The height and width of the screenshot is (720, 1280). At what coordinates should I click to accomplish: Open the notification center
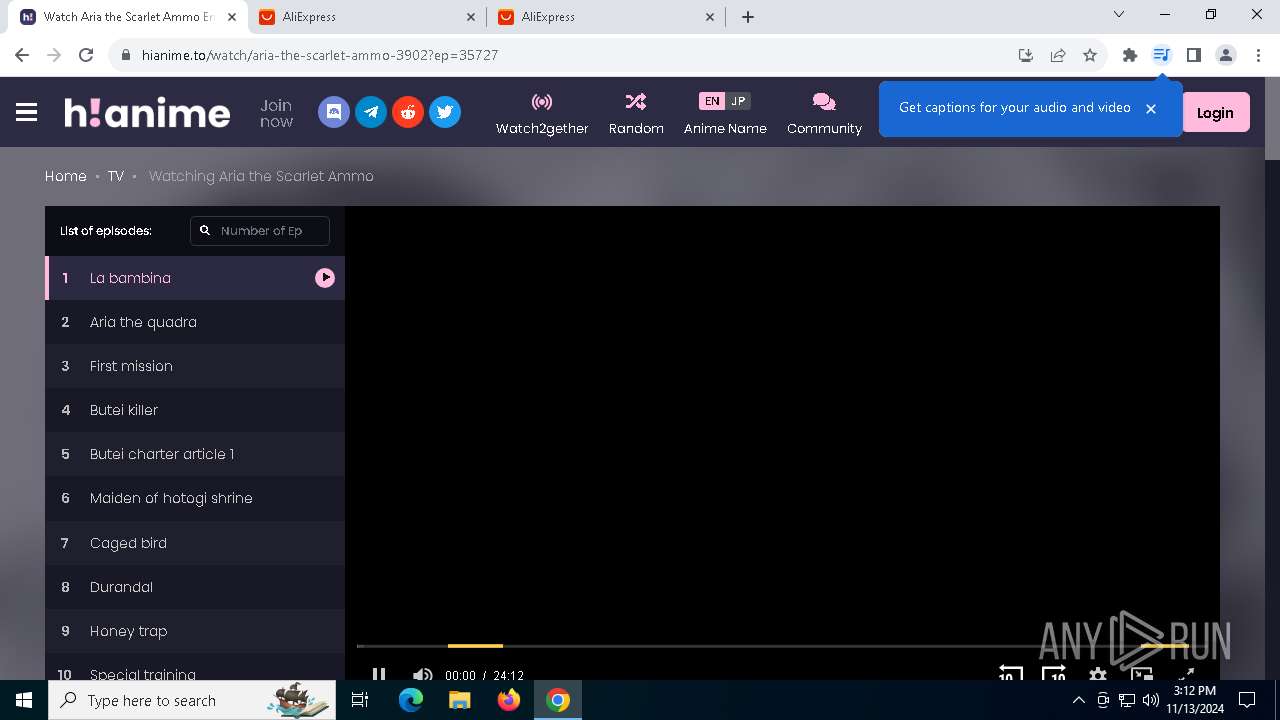coord(1247,700)
